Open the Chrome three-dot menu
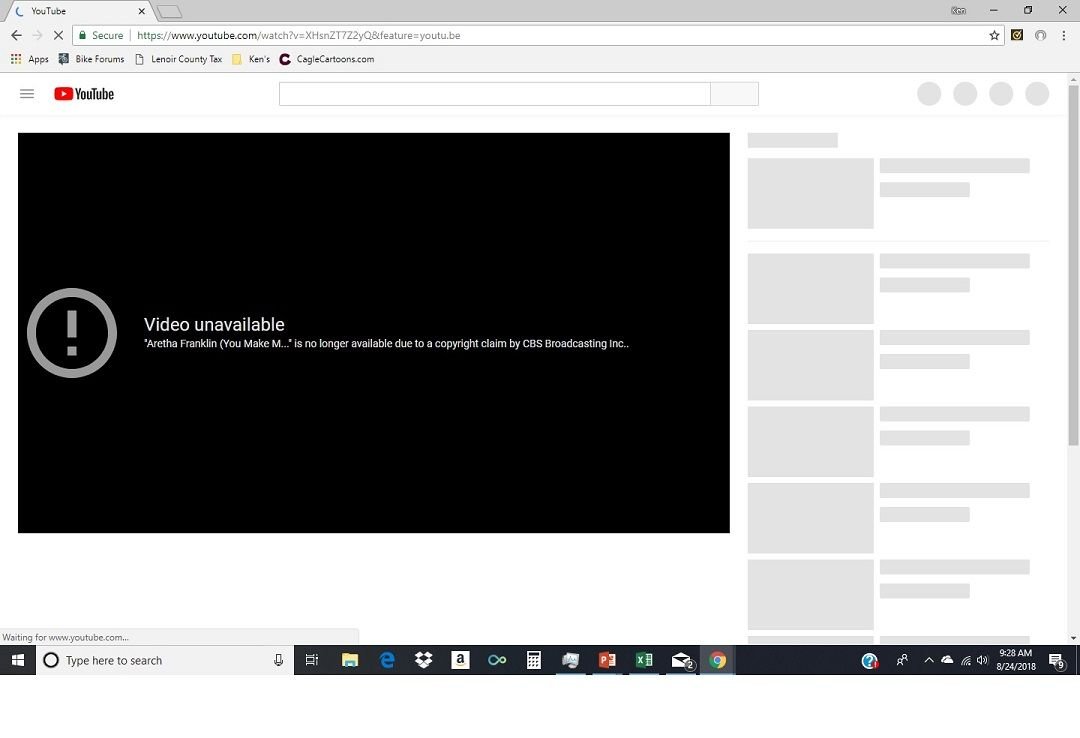Viewport: 1080px width, 738px height. (x=1063, y=35)
